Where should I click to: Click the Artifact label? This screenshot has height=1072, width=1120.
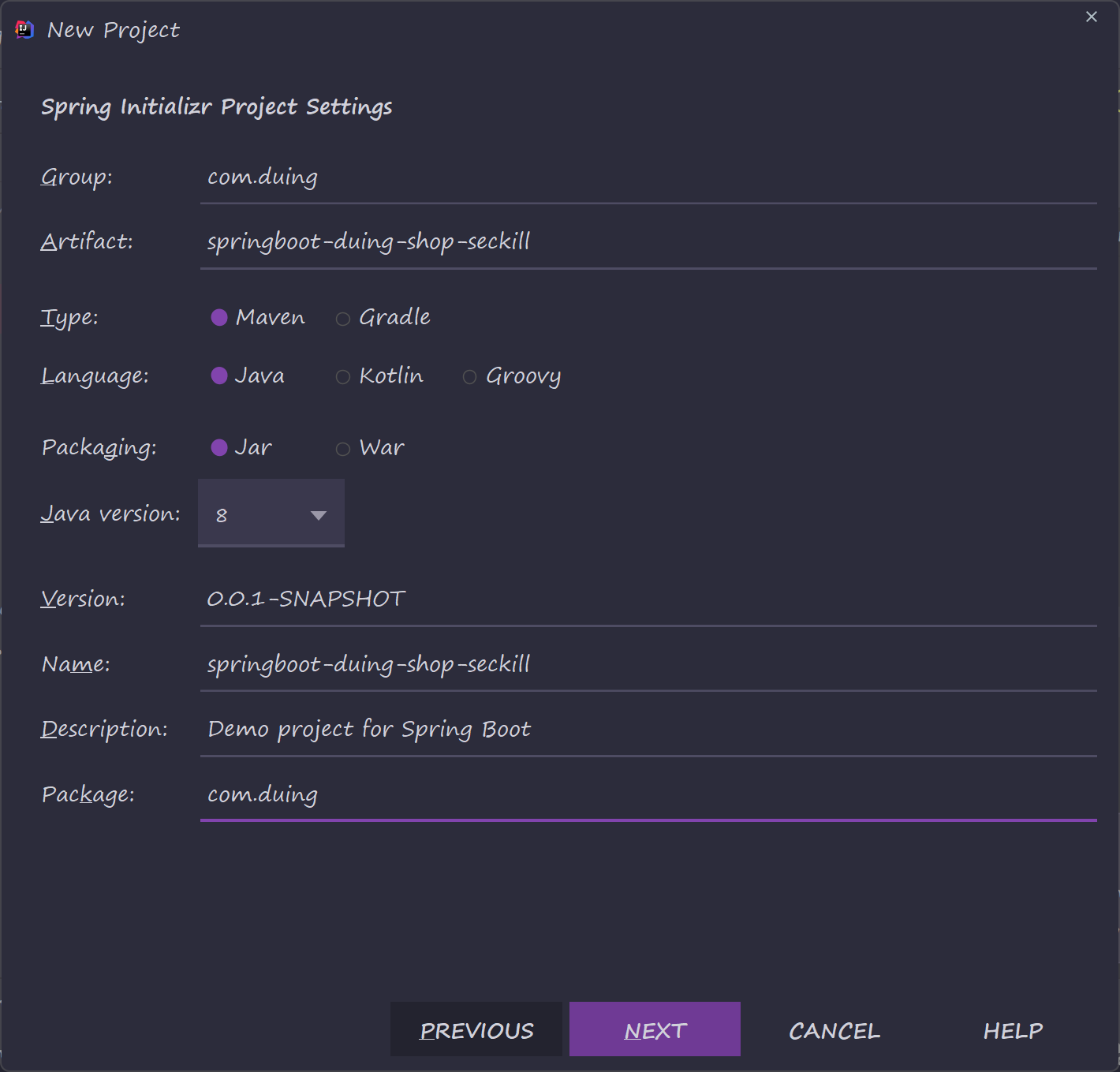[x=87, y=241]
